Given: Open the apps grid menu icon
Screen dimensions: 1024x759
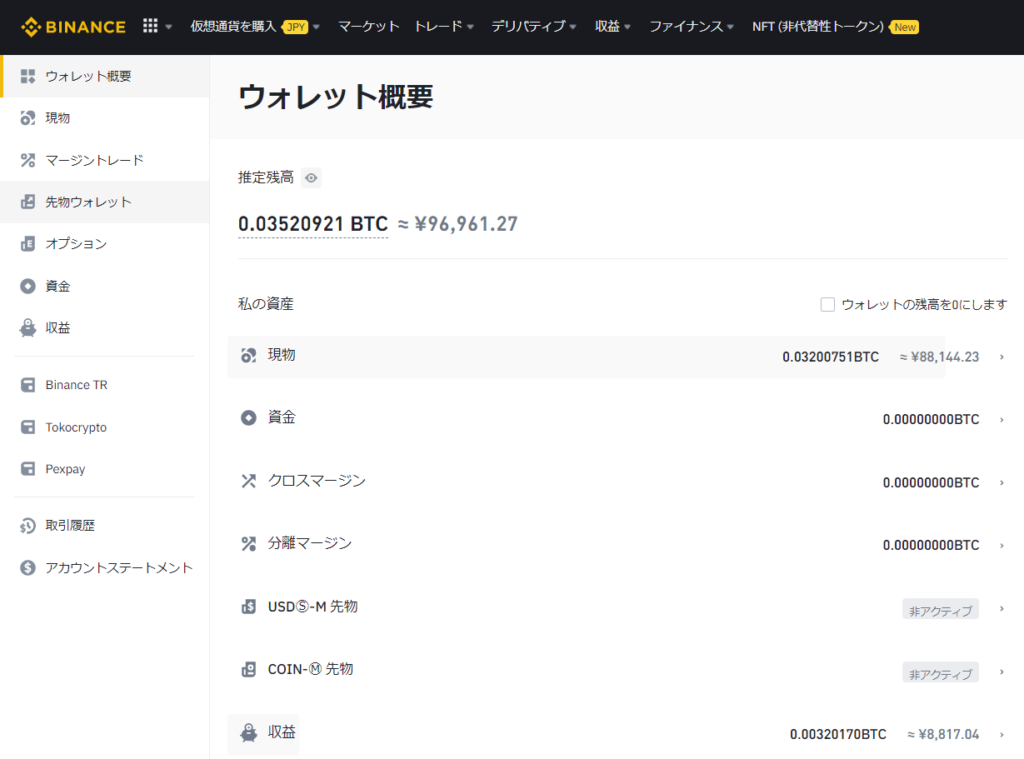Looking at the screenshot, I should [151, 26].
